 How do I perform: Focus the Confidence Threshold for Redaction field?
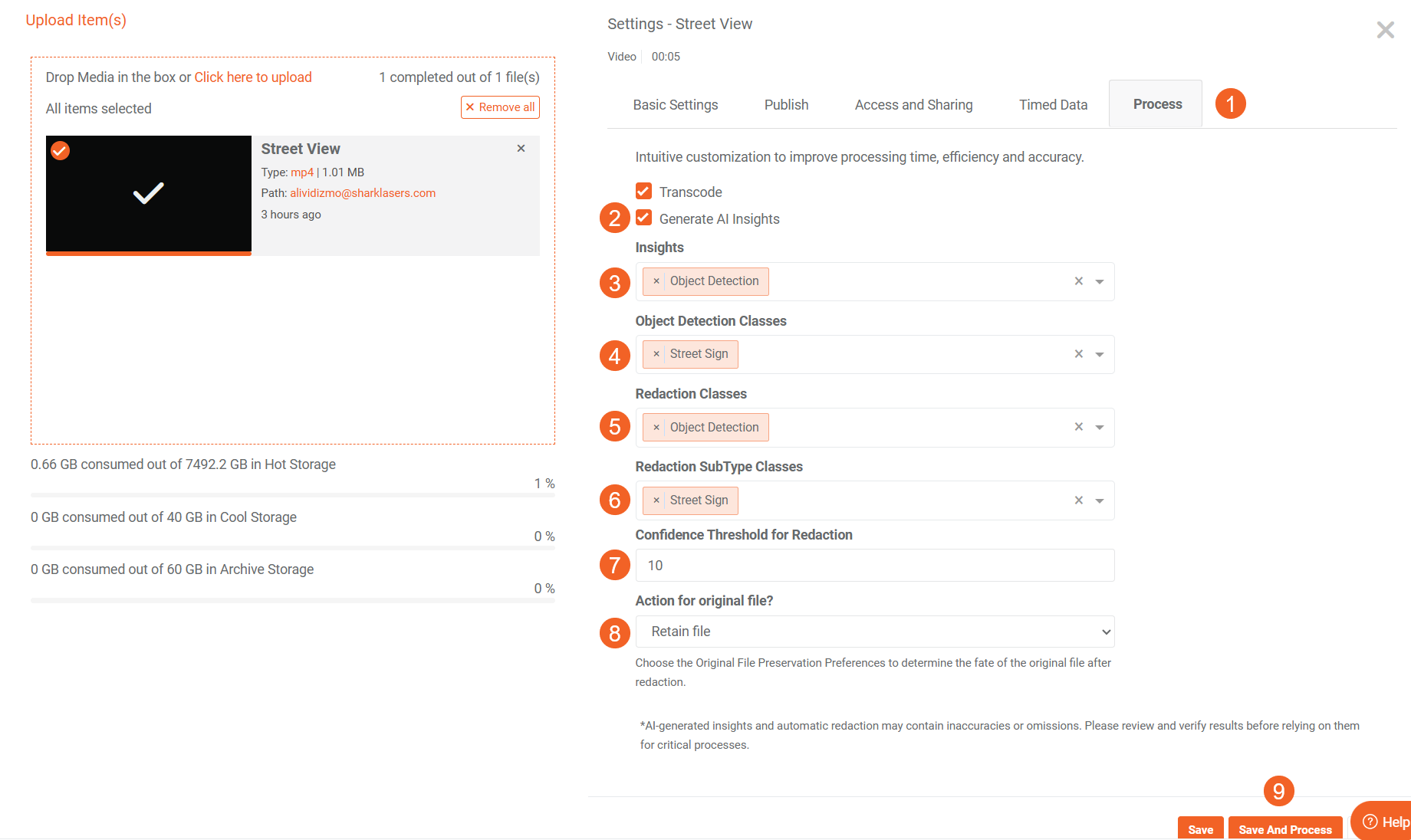tap(874, 566)
